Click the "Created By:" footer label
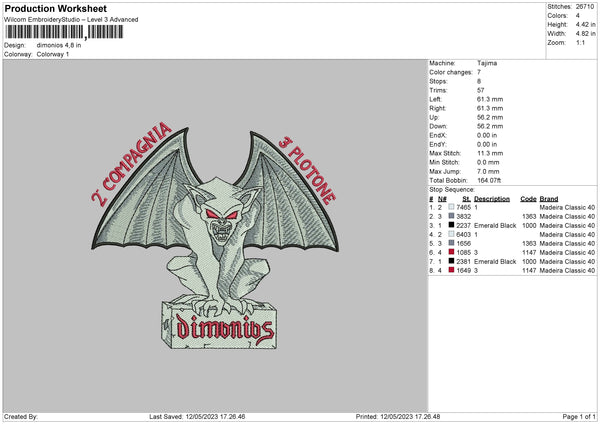This screenshot has height=424, width=600. click(21, 416)
